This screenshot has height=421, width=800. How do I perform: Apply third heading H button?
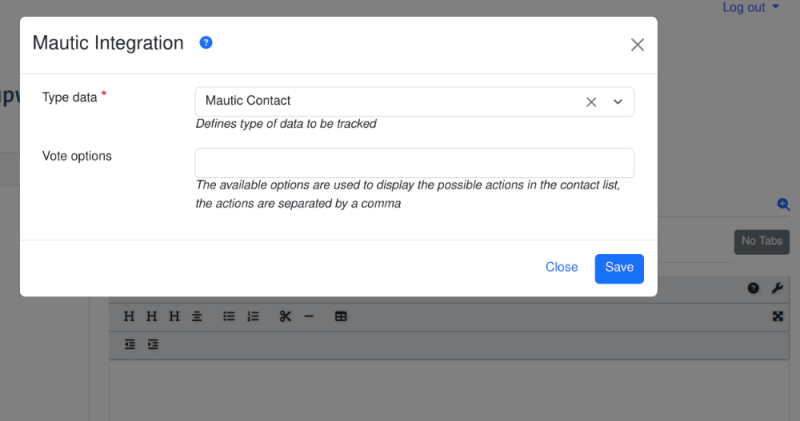pyautogui.click(x=174, y=316)
